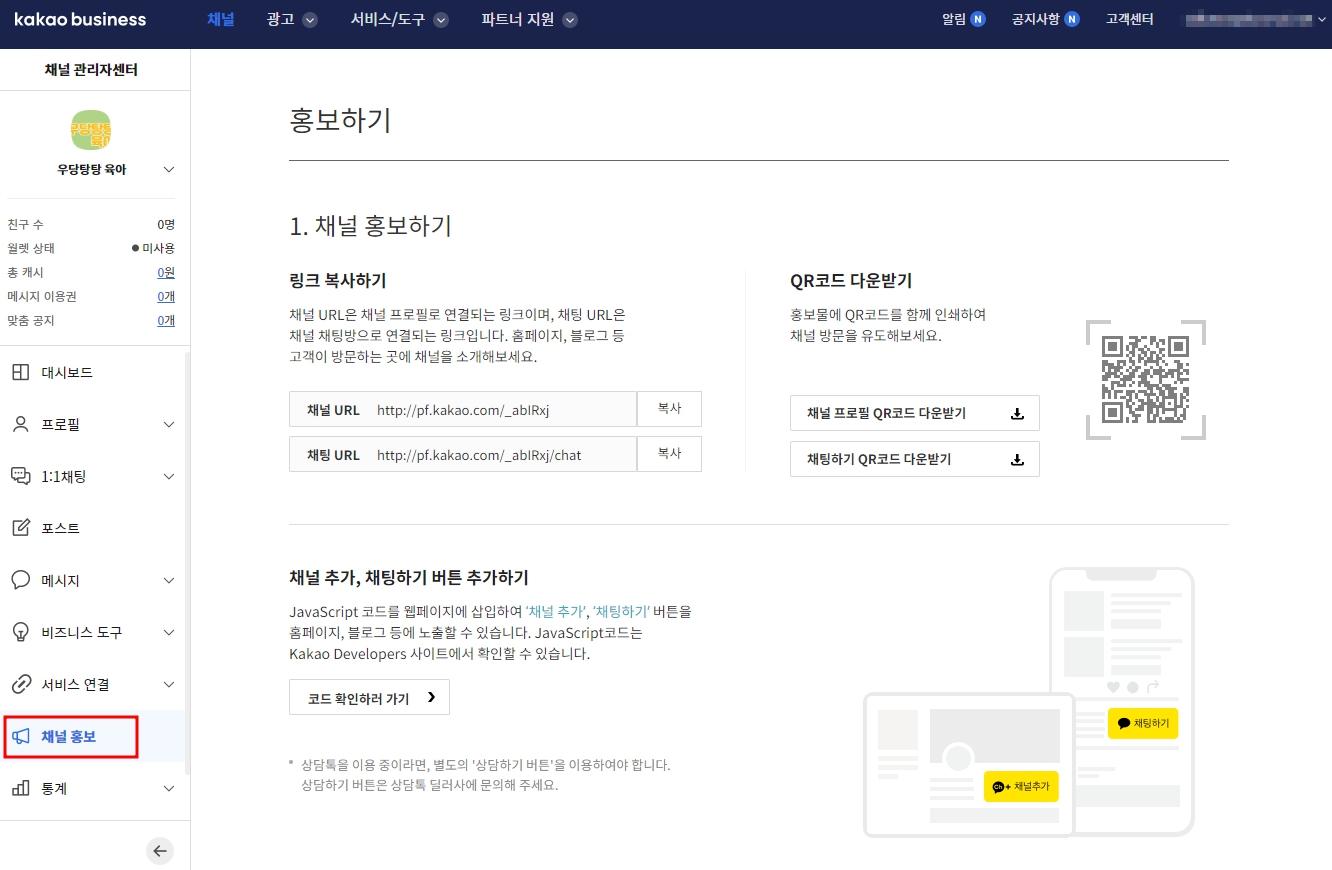Select the 채널 top navigation tab
This screenshot has height=870, width=1332.
tap(221, 19)
